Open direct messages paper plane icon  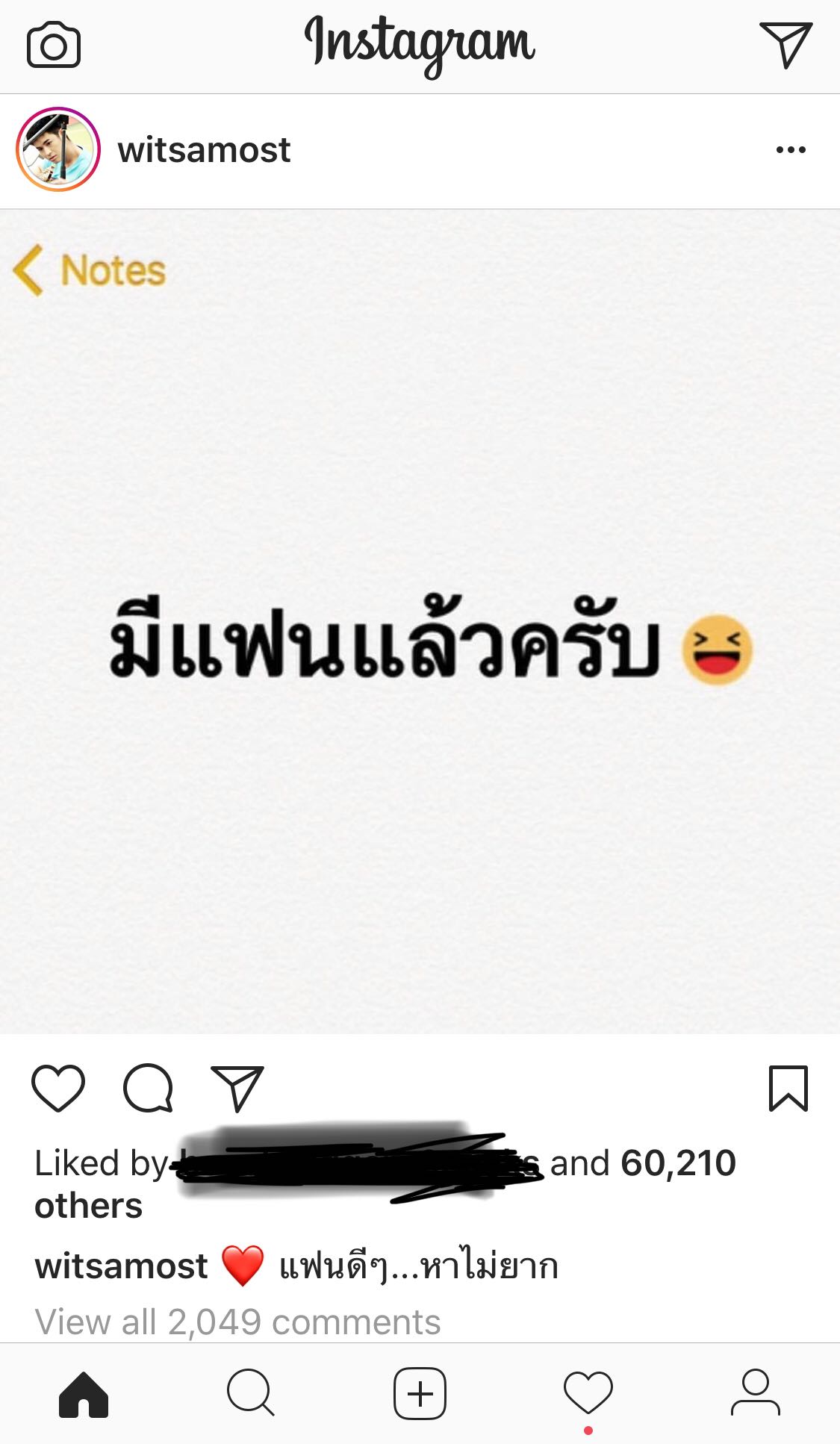pyautogui.click(x=785, y=45)
